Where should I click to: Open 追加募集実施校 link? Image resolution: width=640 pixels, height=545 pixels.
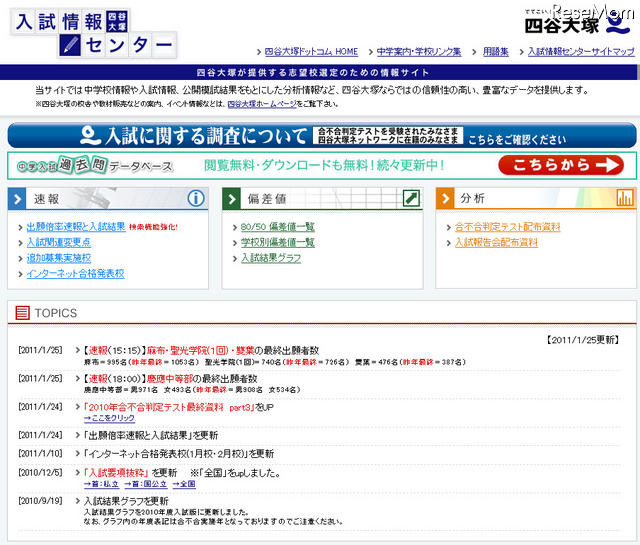click(59, 258)
